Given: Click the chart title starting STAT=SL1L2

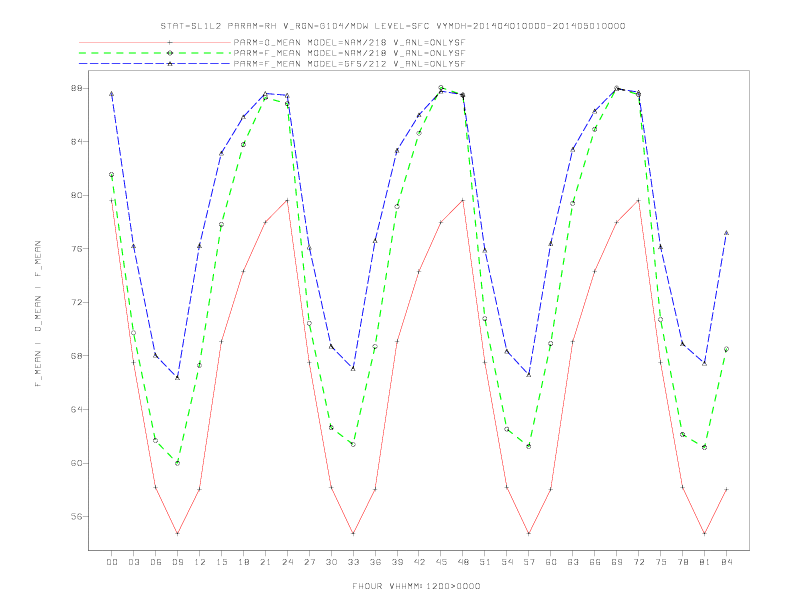Looking at the screenshot, I should pos(393,26).
